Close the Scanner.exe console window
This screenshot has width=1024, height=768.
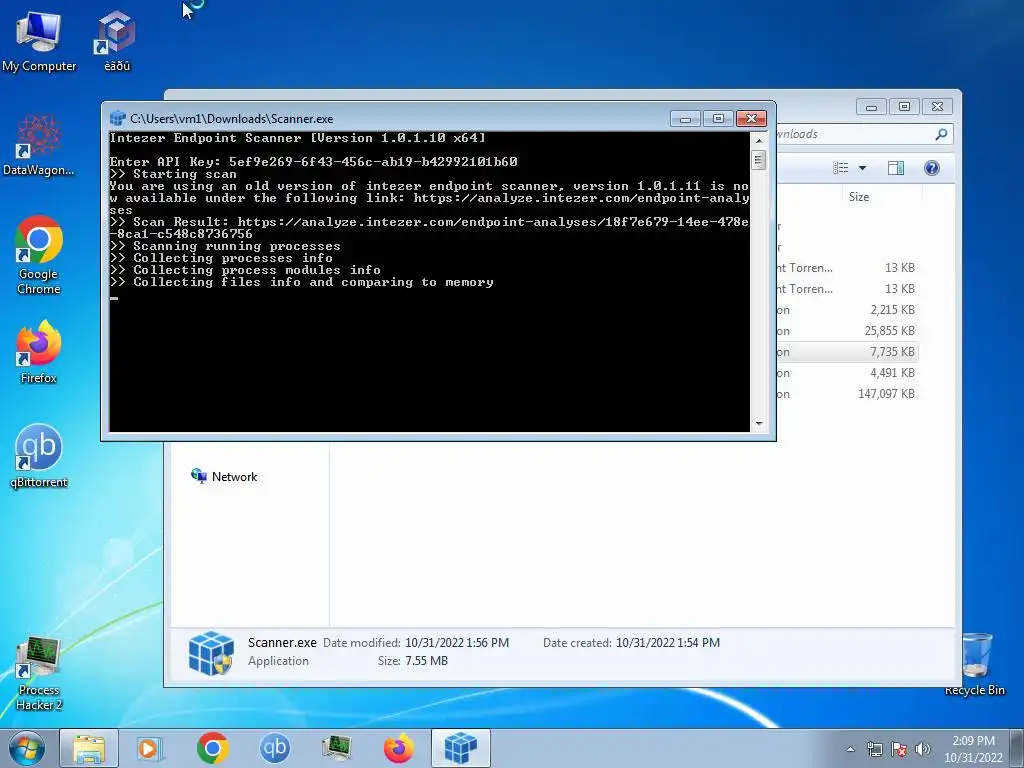[x=751, y=118]
